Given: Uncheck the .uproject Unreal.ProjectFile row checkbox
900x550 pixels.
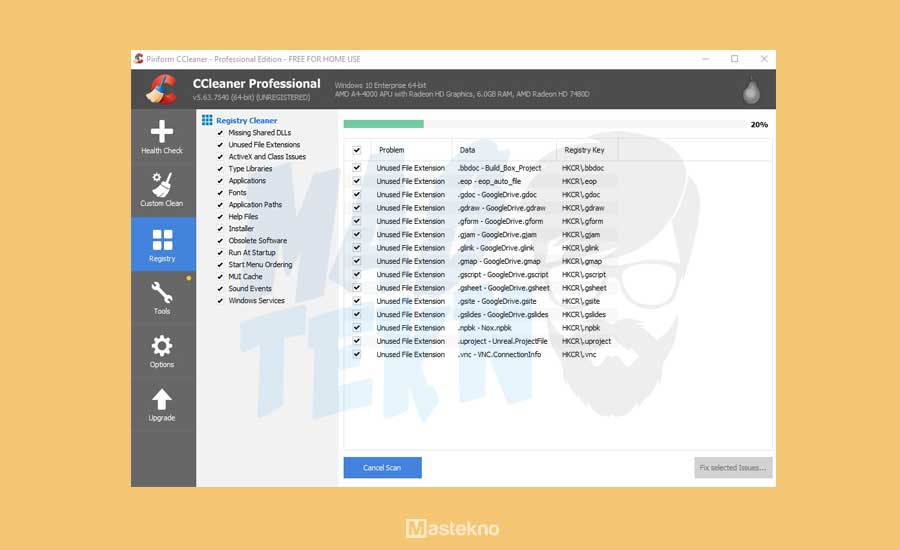Looking at the screenshot, I should click(x=357, y=340).
